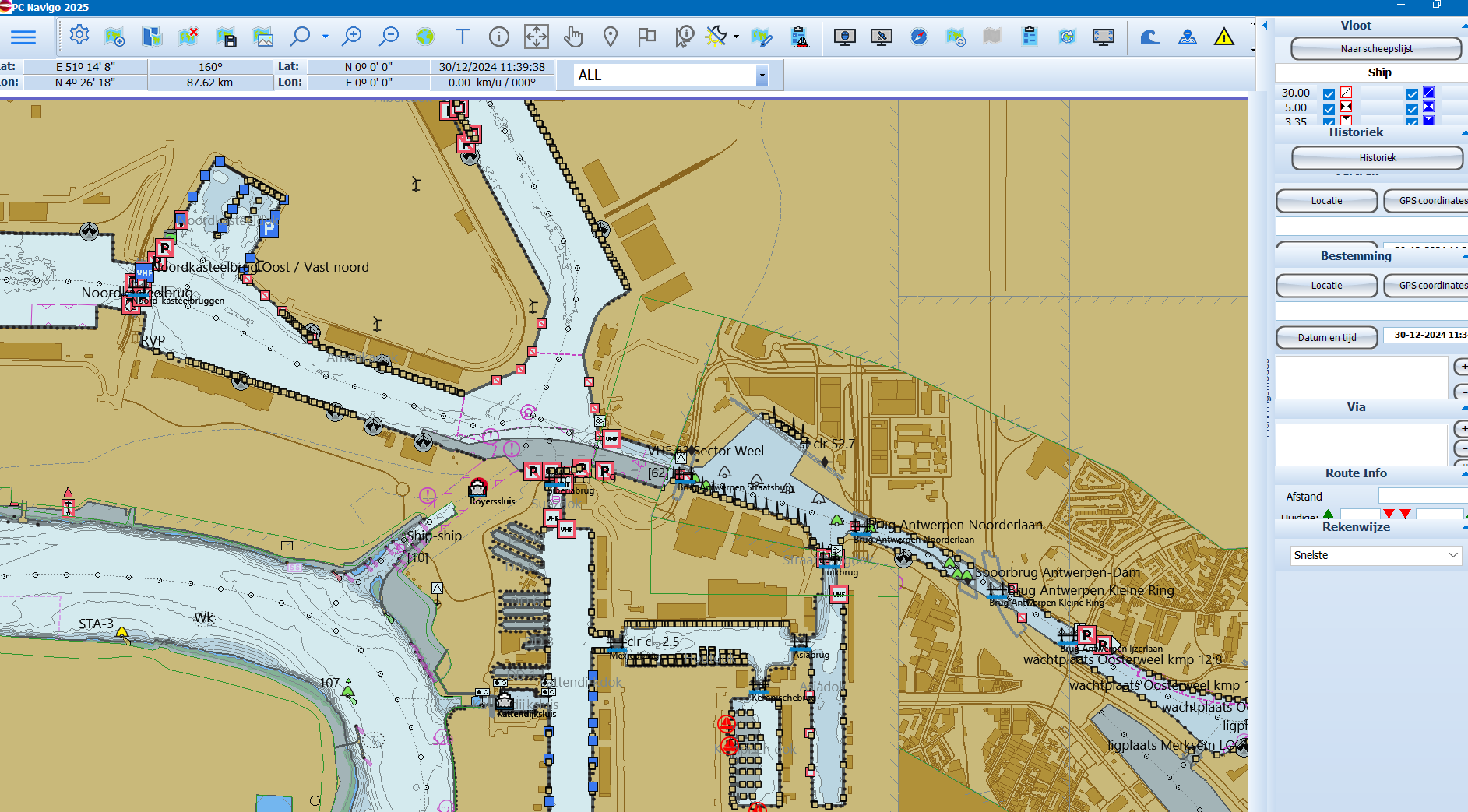Click the fullscreen monitor icon
The image size is (1468, 812).
1104,37
